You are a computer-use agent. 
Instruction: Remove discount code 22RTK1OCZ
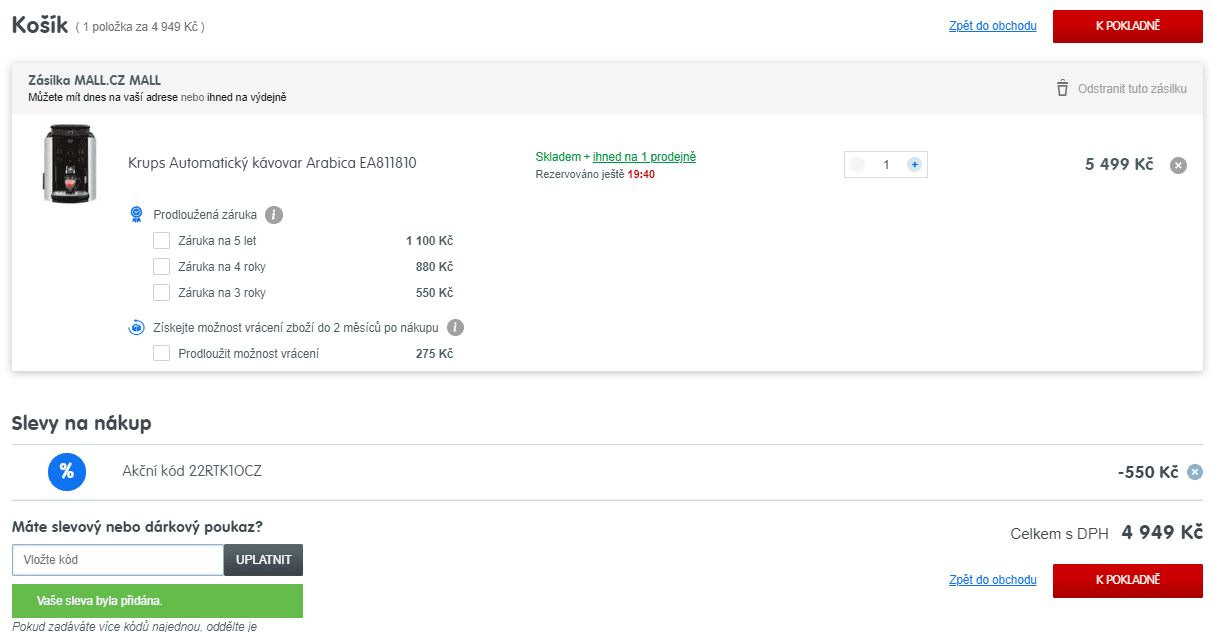(x=1194, y=472)
